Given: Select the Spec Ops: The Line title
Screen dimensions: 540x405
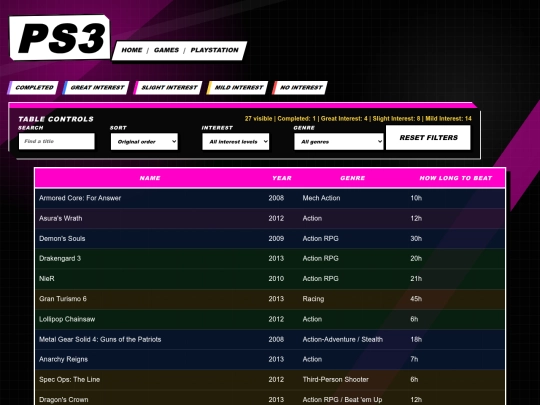Looking at the screenshot, I should coord(69,380).
